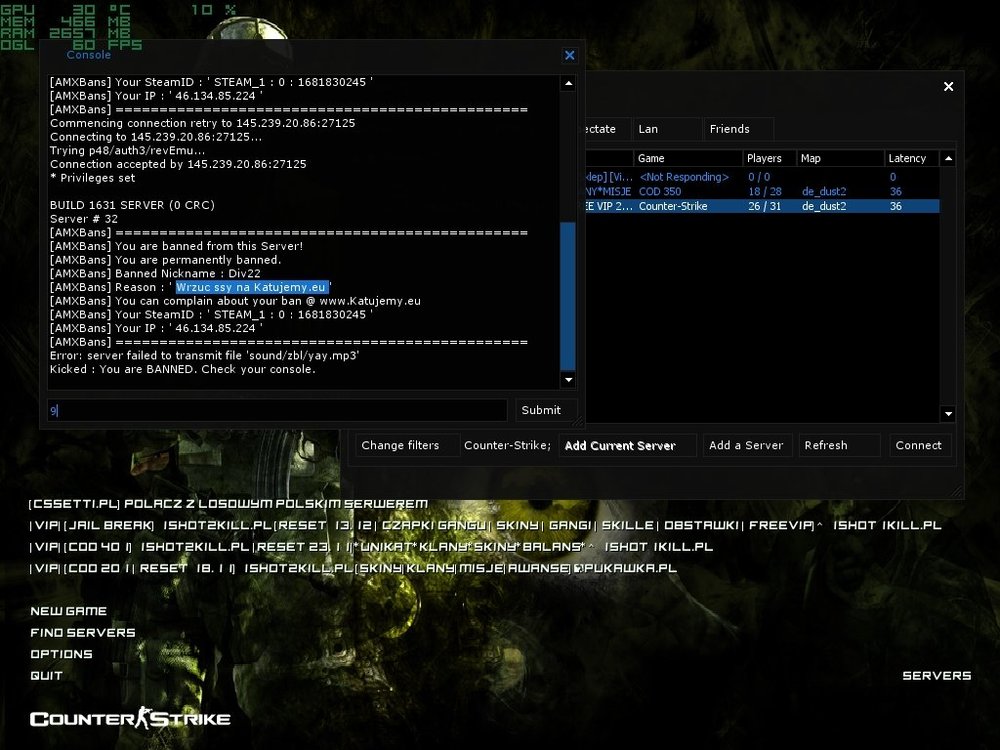Sort servers by Players column
Screen dimensions: 1000x750
(x=770, y=158)
